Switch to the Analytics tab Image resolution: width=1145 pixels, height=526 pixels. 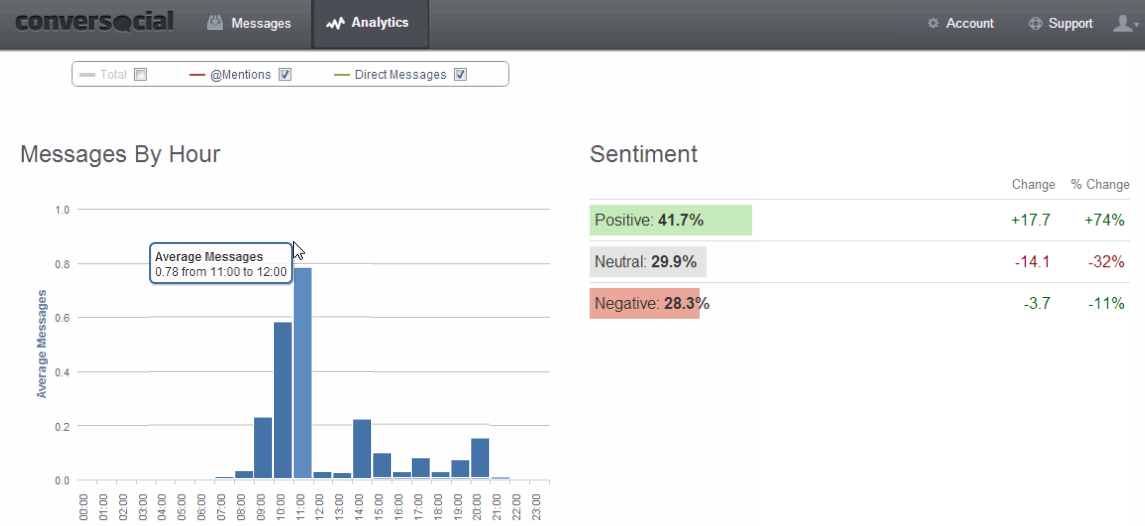(370, 23)
